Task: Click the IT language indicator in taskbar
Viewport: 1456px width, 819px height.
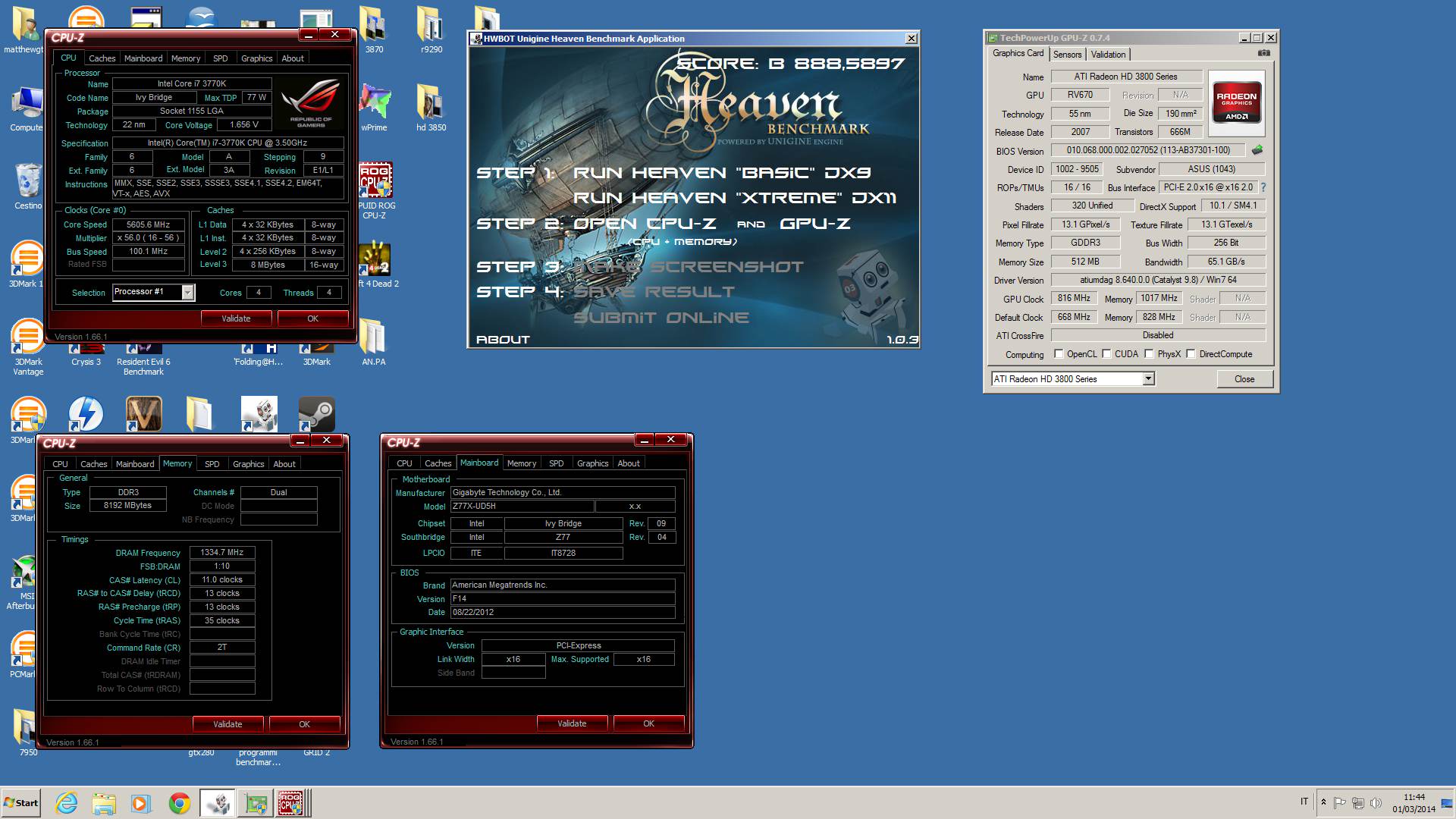Action: 1304,802
